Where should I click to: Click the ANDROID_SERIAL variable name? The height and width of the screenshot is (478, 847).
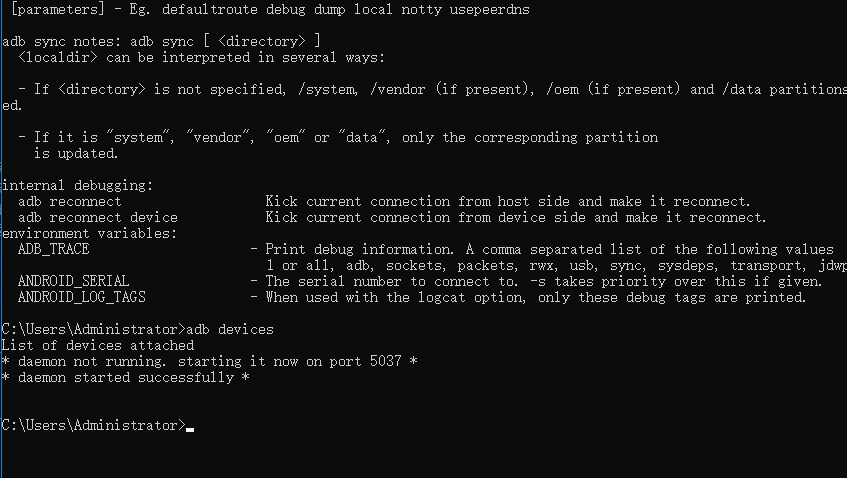73,281
